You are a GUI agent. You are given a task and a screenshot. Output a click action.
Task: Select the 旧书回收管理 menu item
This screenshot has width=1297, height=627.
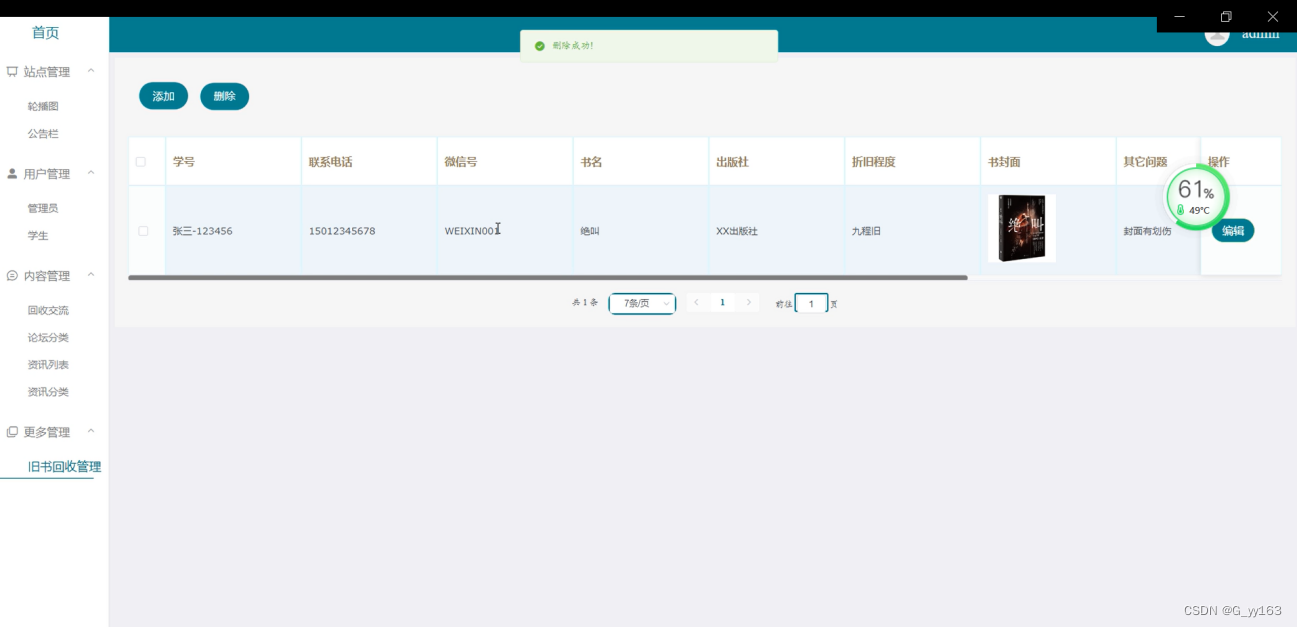pyautogui.click(x=64, y=467)
